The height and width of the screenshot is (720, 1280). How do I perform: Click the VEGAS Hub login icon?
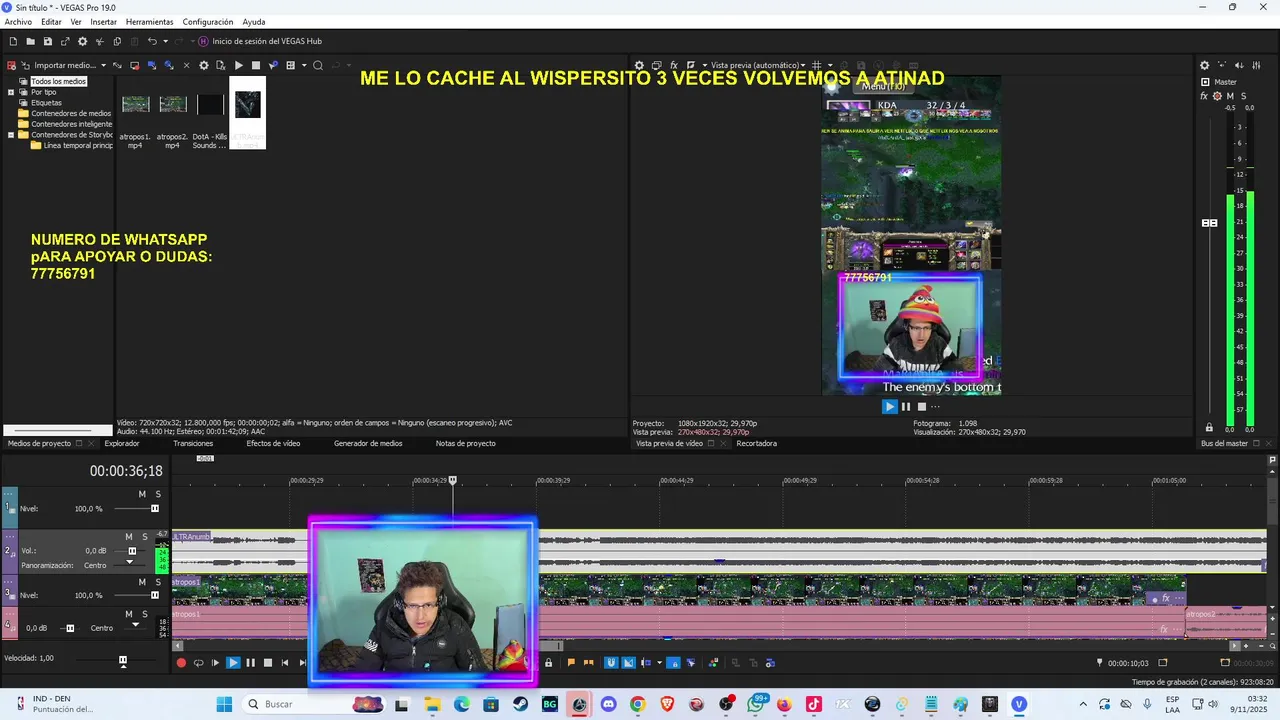(x=203, y=41)
